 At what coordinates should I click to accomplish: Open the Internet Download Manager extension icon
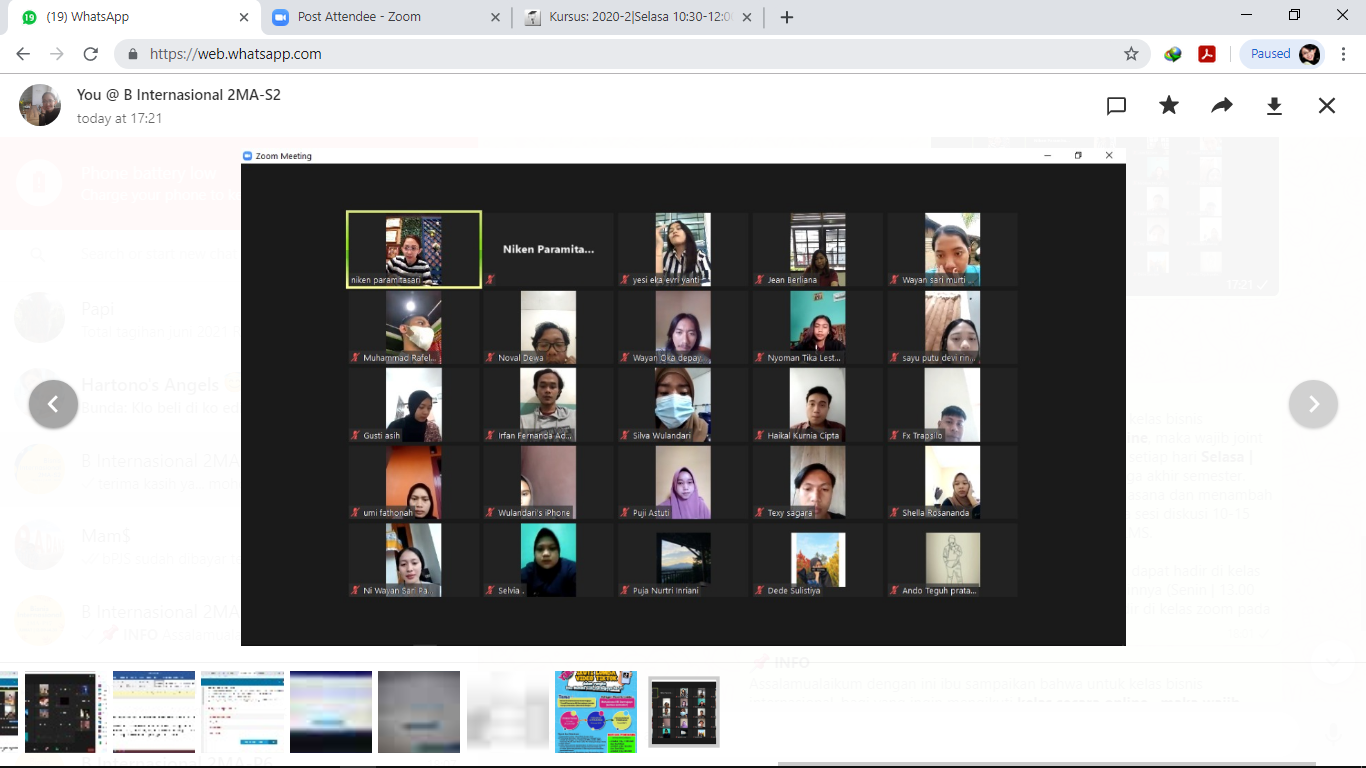tap(1173, 54)
